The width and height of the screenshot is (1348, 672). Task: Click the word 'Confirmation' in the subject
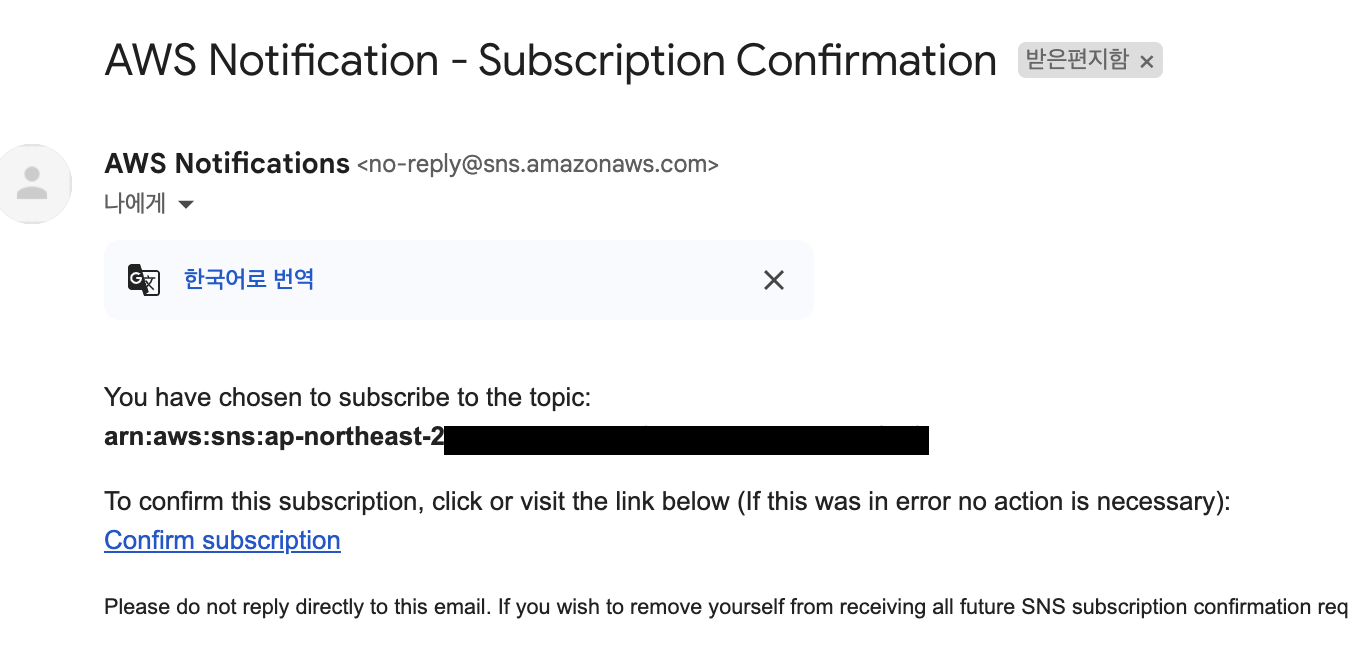pyautogui.click(x=867, y=61)
